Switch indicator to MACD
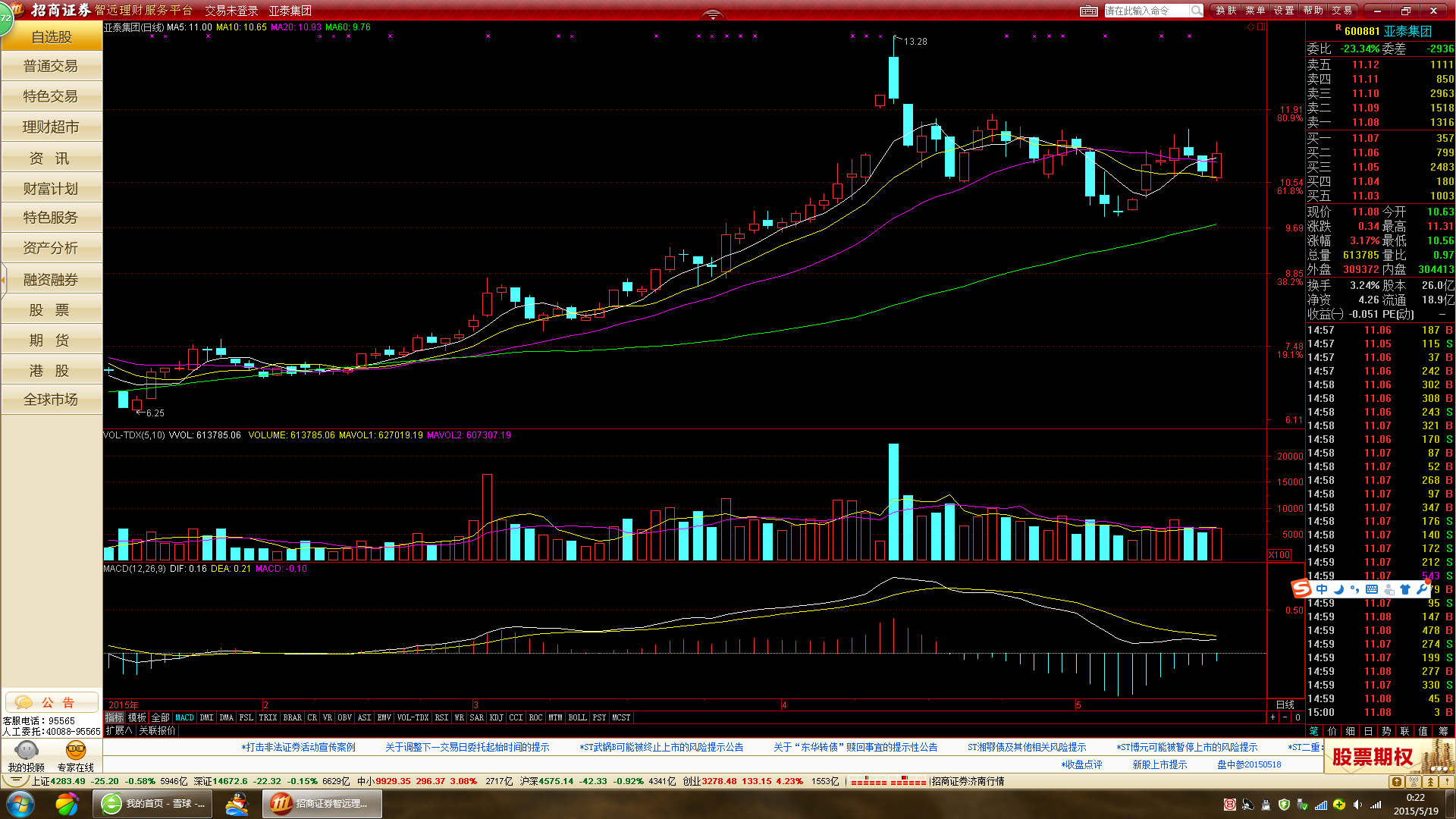The image size is (1456, 819). [185, 717]
